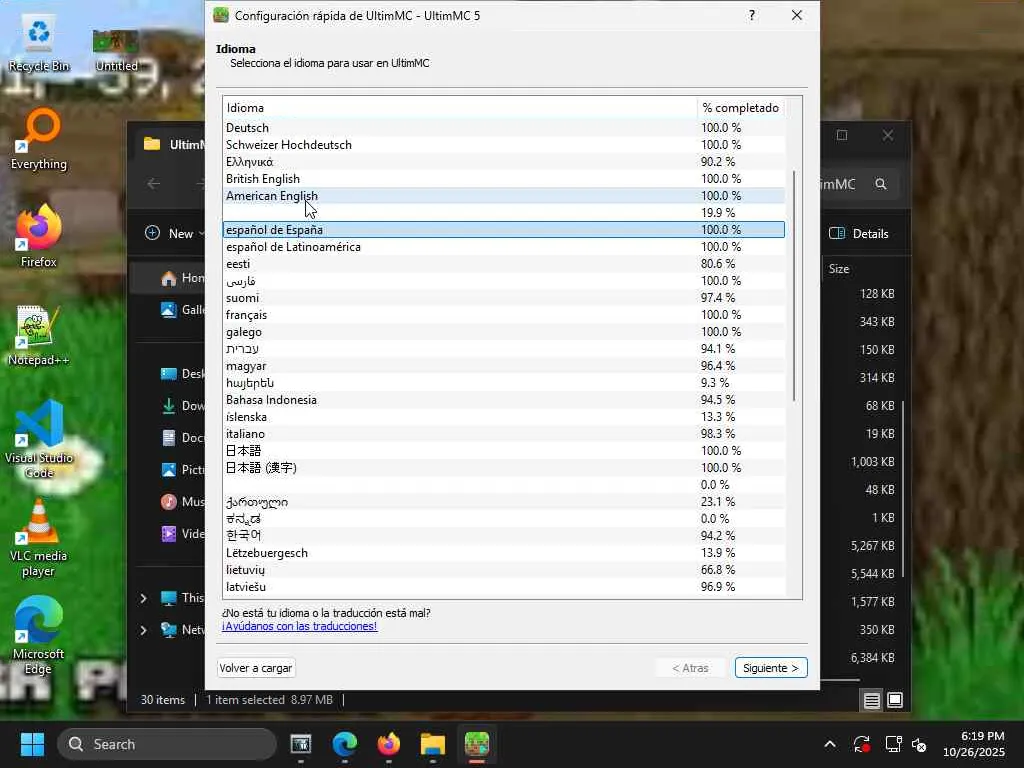Select Deutsch in the language list

click(x=504, y=127)
